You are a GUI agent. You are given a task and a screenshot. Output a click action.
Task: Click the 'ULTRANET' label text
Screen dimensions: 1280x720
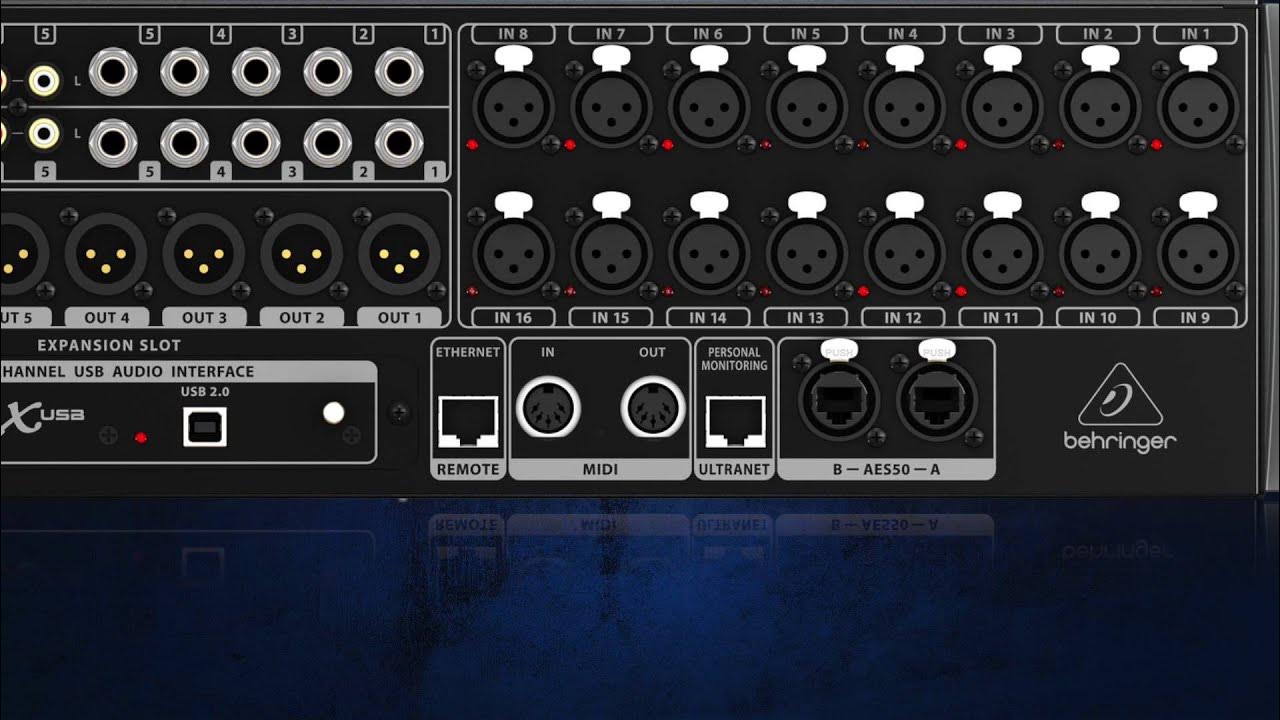click(735, 469)
